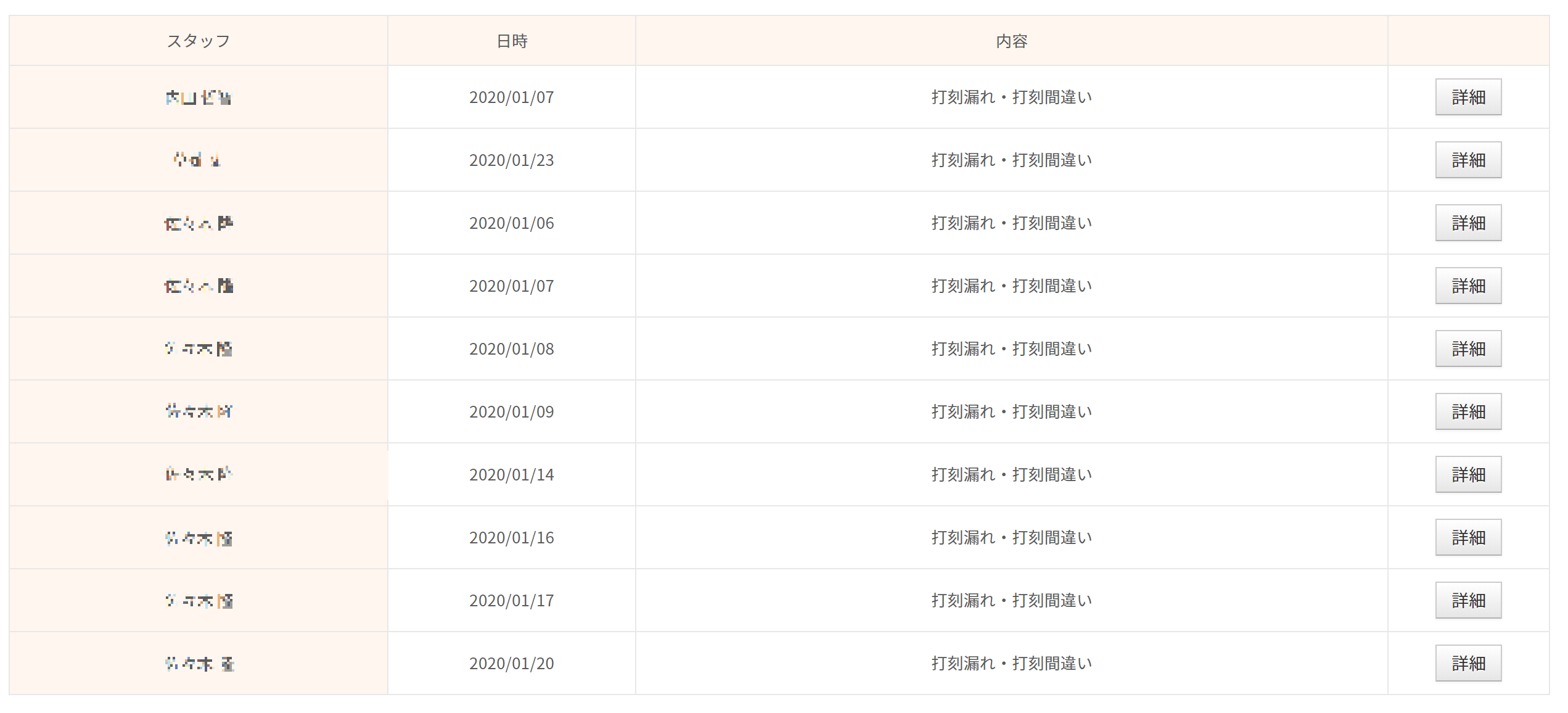
Task: Select the staff name cell for 2020/01/23
Action: click(199, 160)
